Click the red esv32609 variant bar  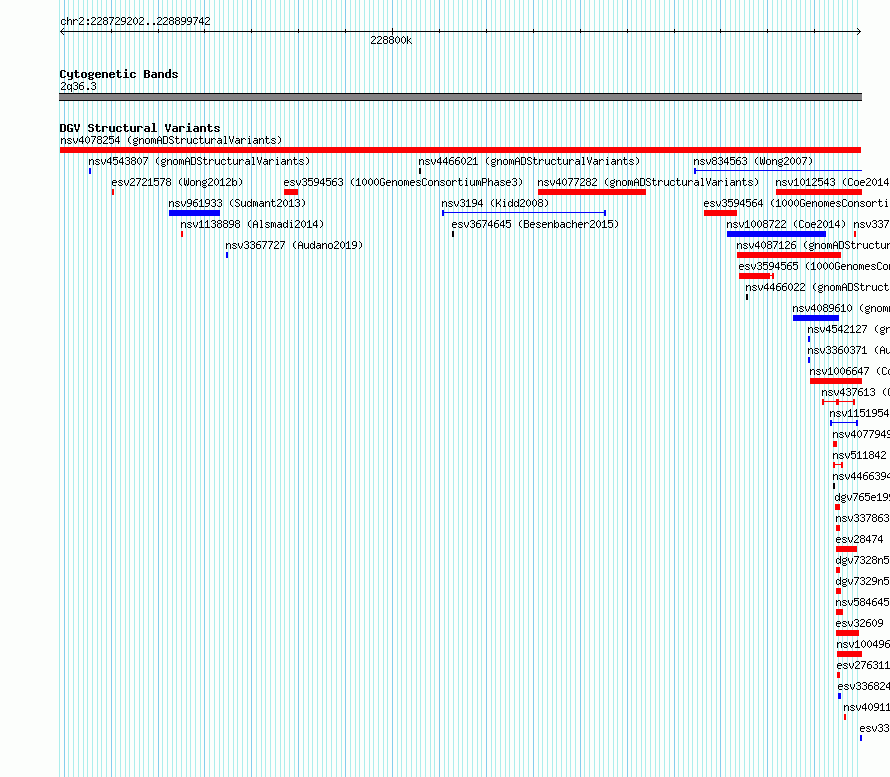847,633
